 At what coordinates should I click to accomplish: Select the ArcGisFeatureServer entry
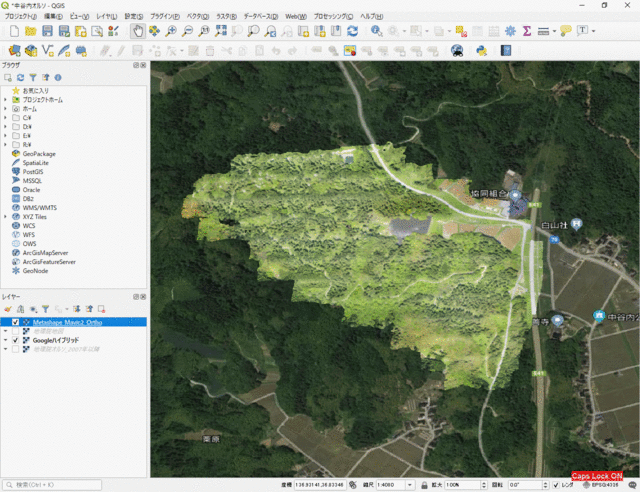coord(49,262)
